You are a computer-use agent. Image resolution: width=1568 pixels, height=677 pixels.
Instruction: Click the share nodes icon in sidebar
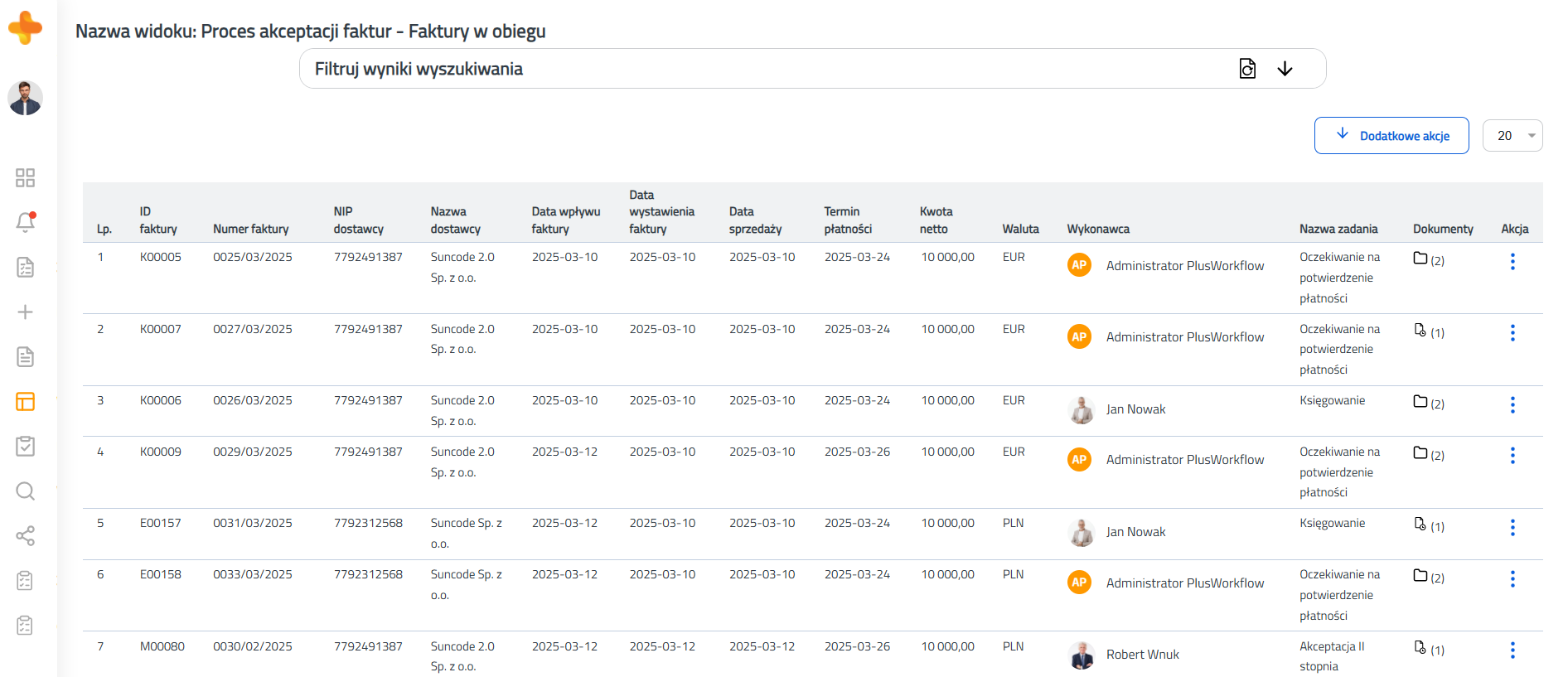(x=26, y=536)
